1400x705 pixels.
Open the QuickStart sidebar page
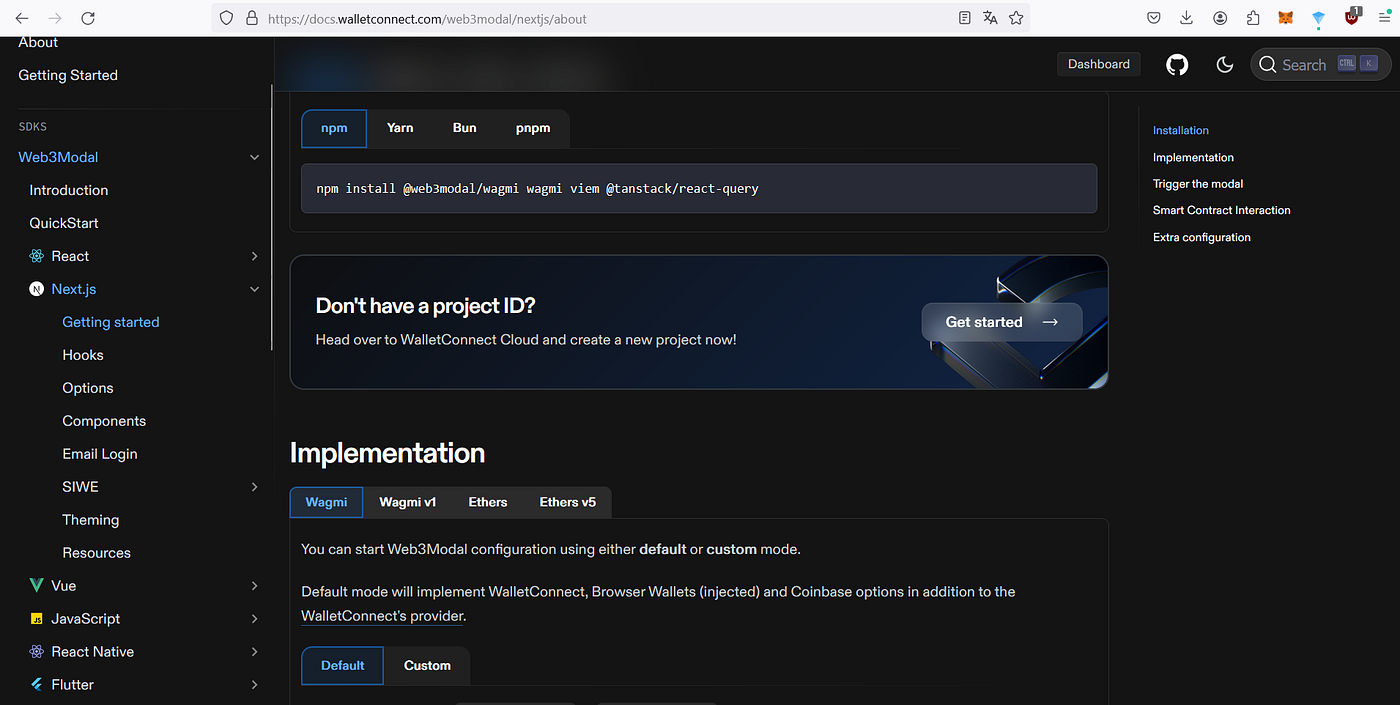[64, 223]
